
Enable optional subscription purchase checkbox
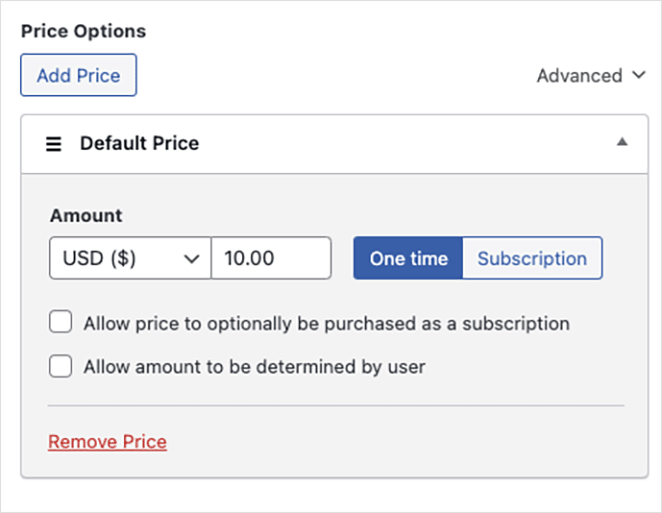tap(60, 322)
